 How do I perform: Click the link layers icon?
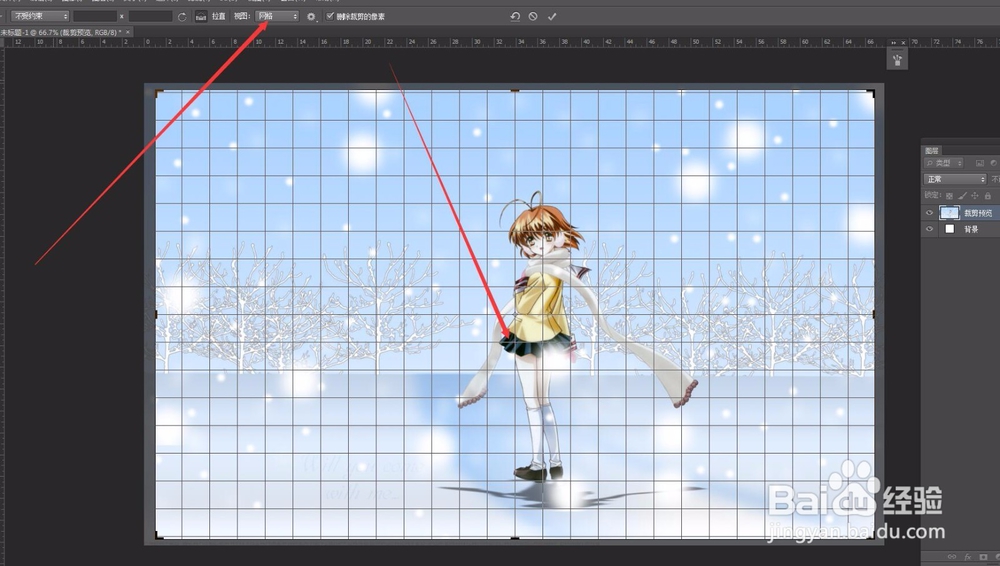pos(952,557)
